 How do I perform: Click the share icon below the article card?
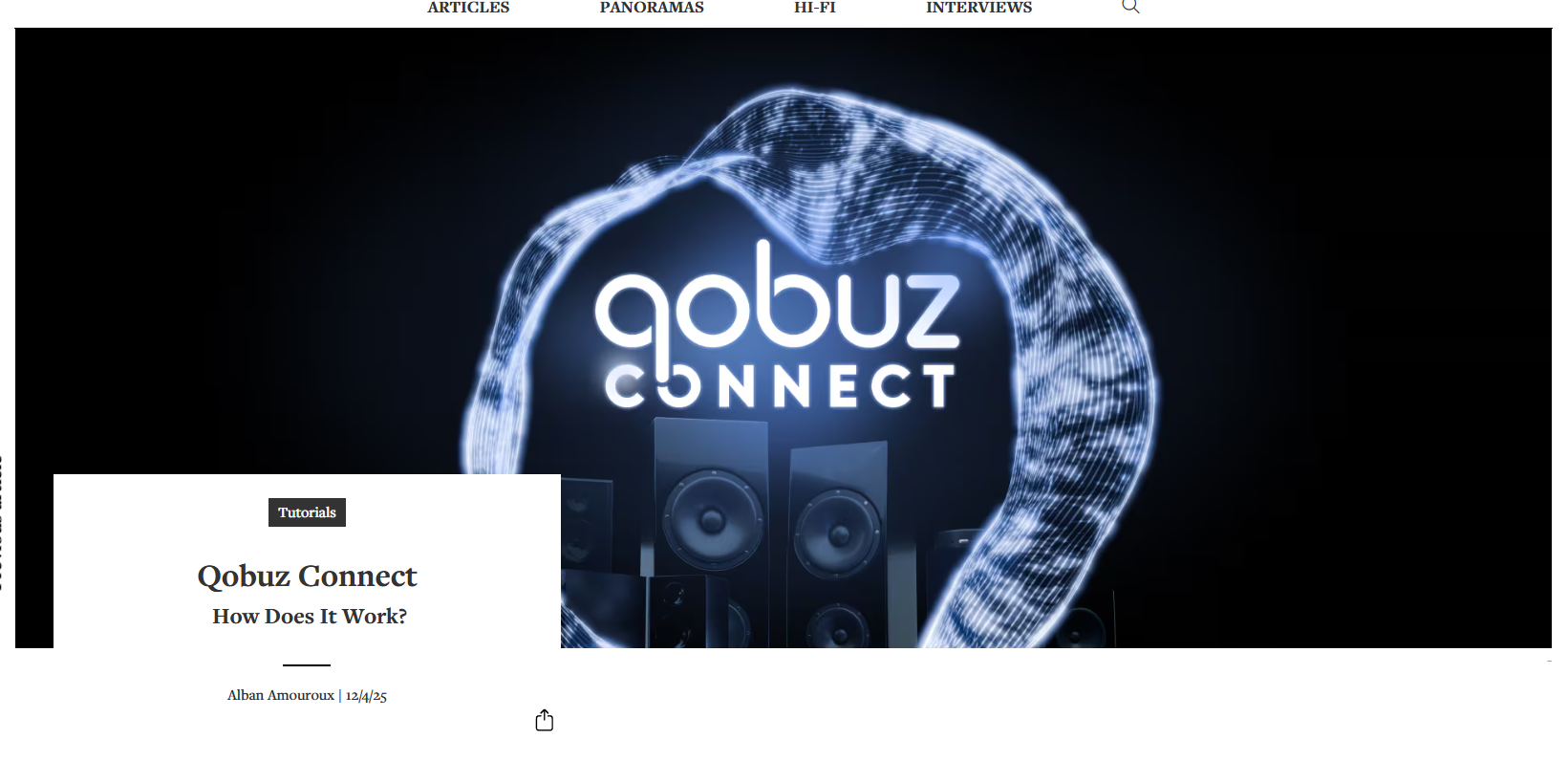[545, 720]
